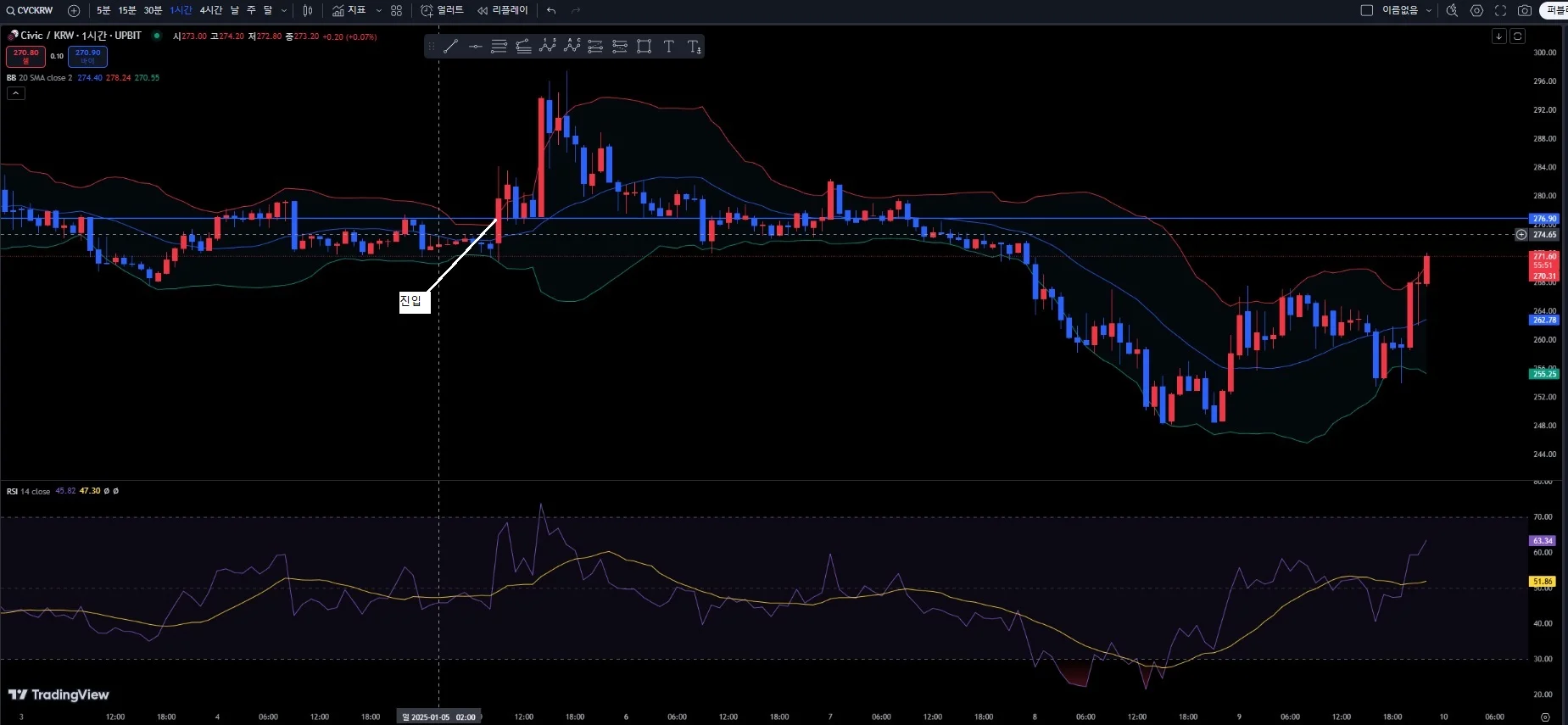Open the 지표 indicators dialog
This screenshot has width=1568, height=725.
point(349,10)
